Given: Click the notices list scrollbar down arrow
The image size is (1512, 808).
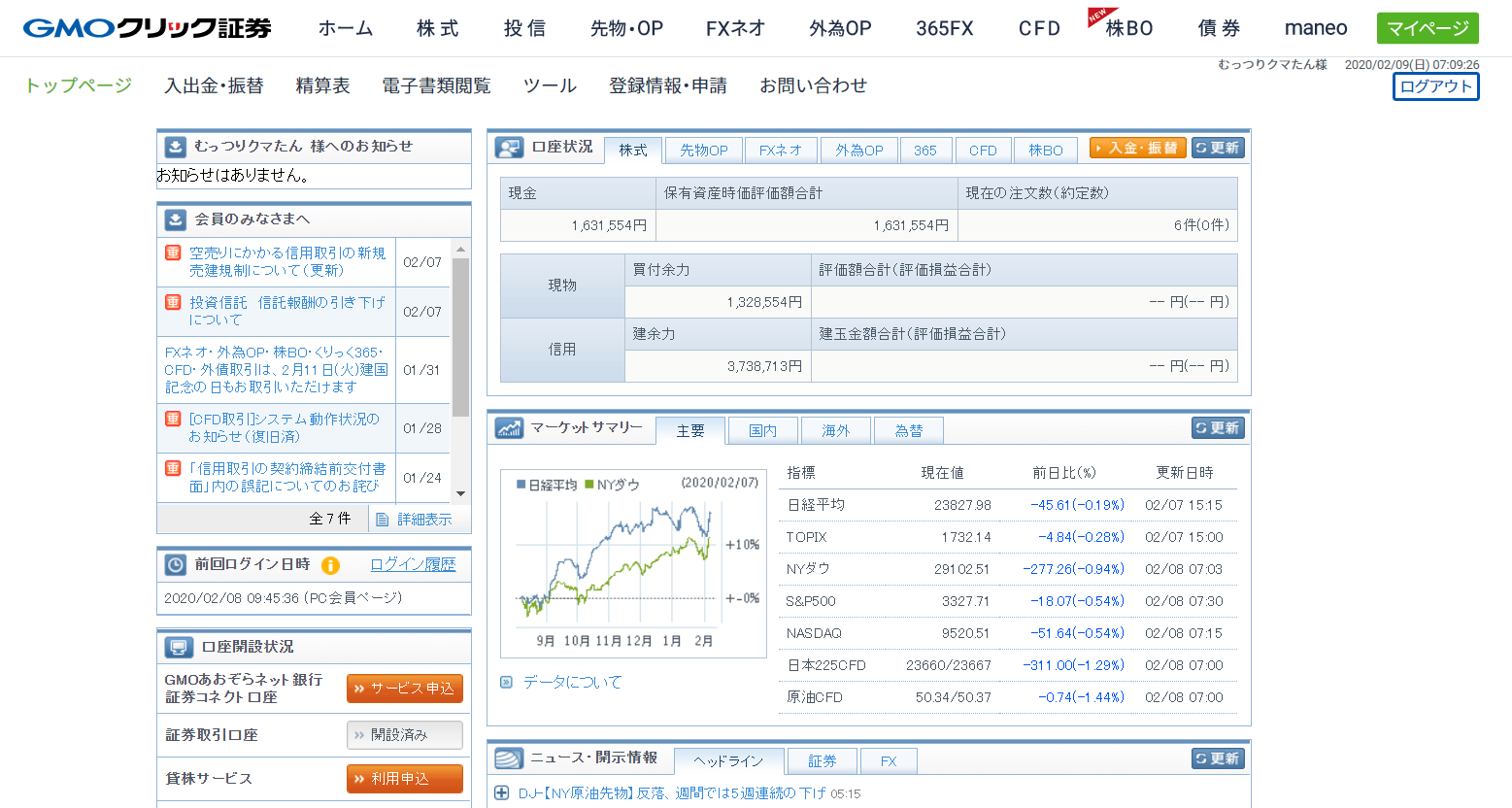Looking at the screenshot, I should [461, 493].
